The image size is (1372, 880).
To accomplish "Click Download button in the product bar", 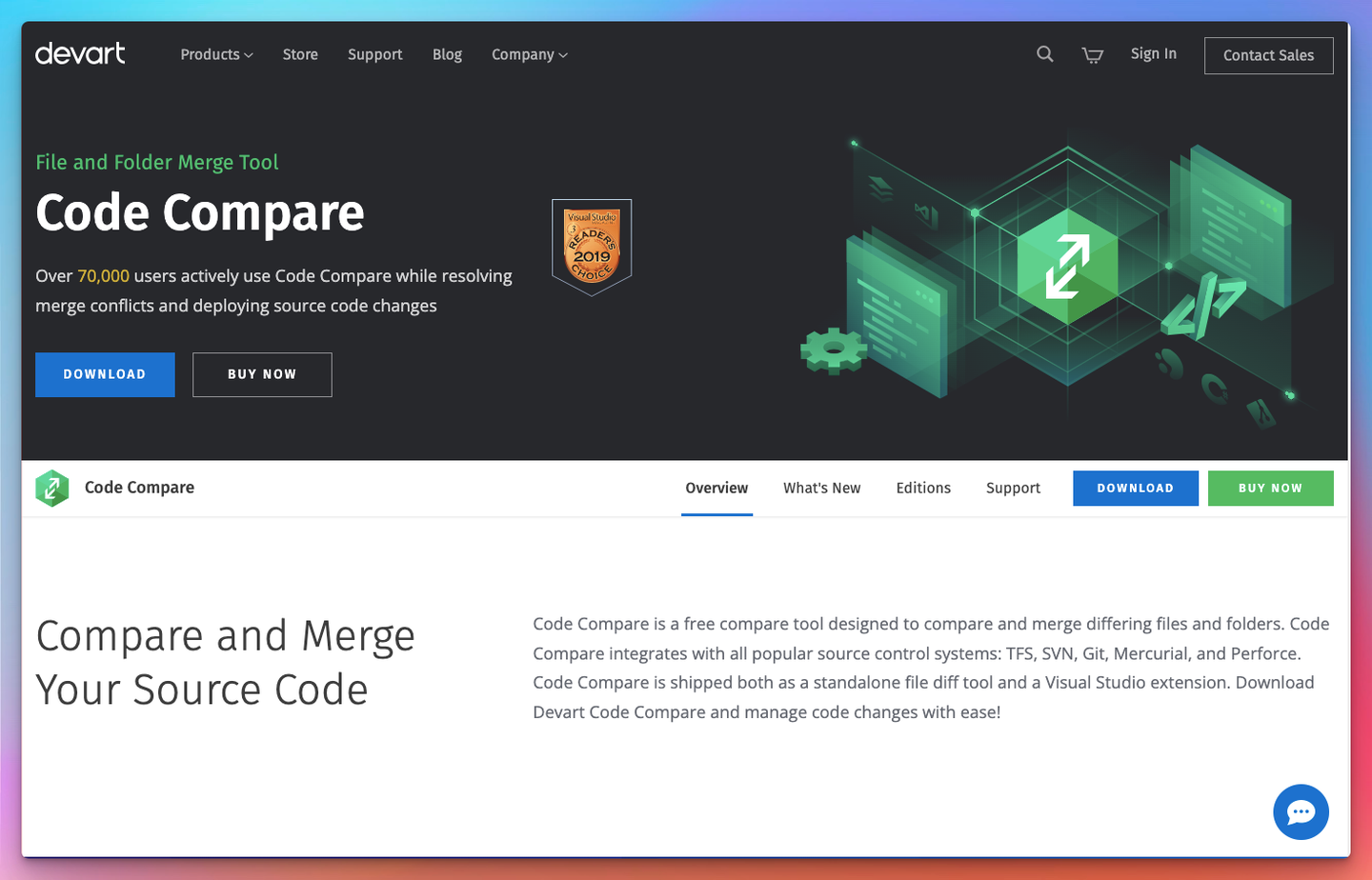I will (x=1135, y=488).
